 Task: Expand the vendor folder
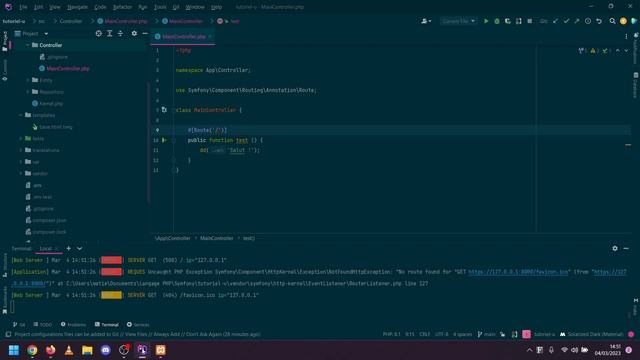pyautogui.click(x=21, y=173)
